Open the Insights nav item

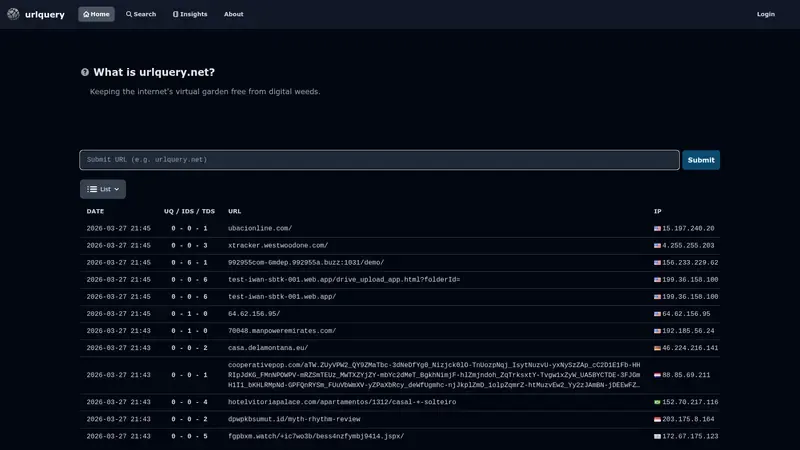point(190,14)
